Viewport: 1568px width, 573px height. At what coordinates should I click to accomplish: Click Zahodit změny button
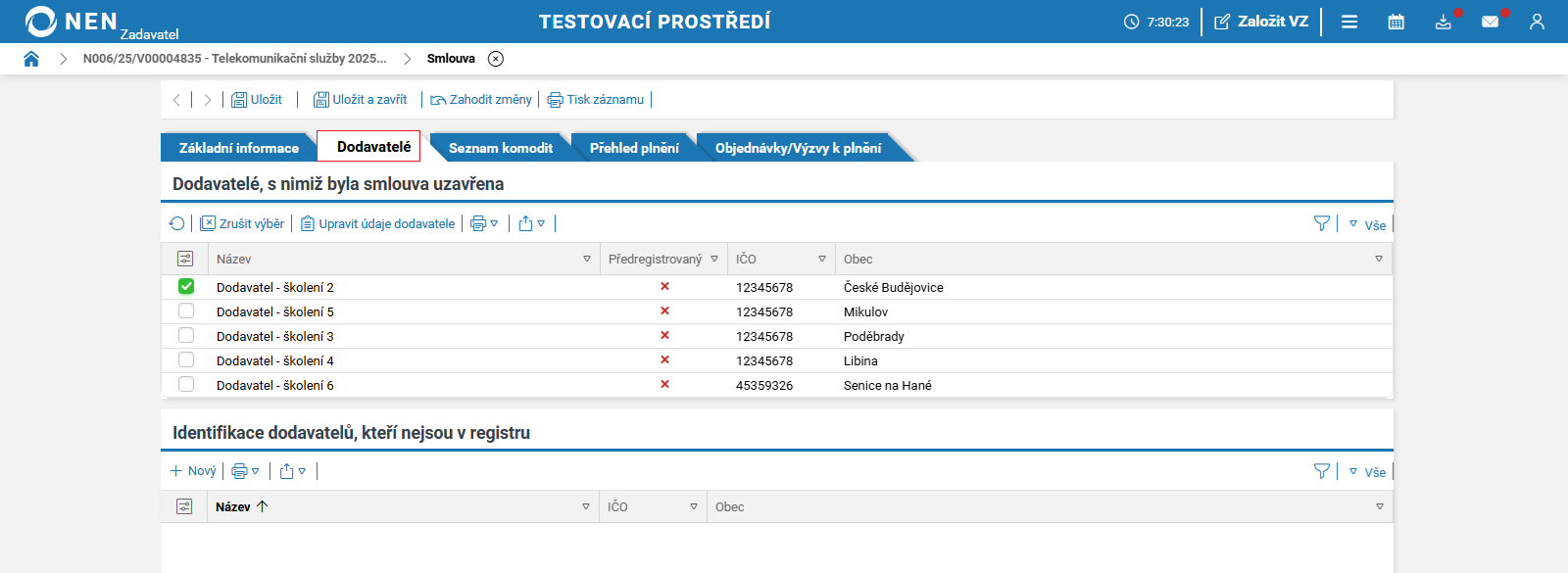[x=481, y=100]
